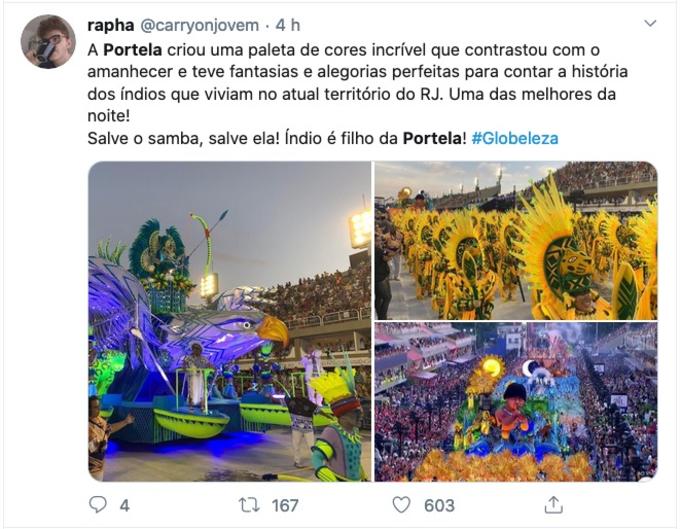680x529 pixels.
Task: Click the retweet count 167
Action: [x=285, y=506]
